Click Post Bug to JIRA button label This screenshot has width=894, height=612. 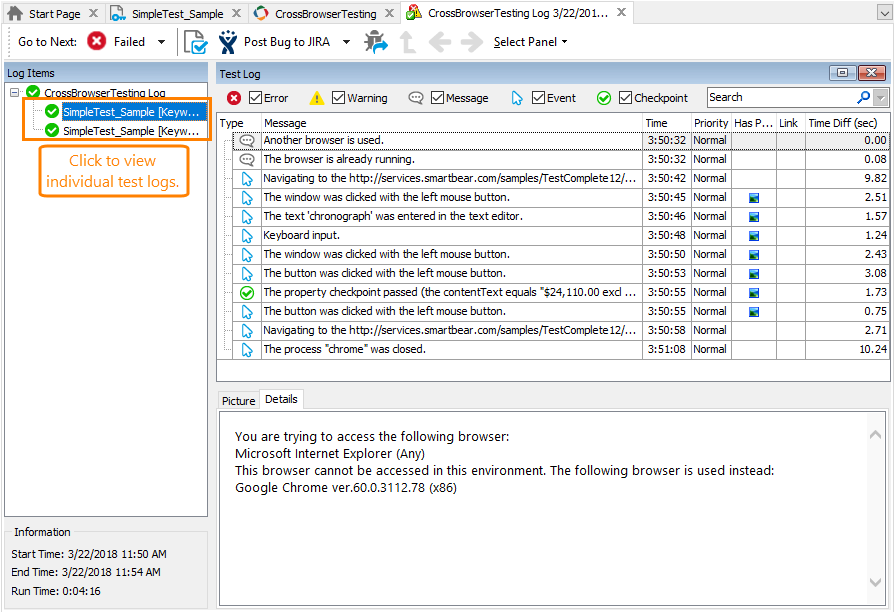point(287,42)
